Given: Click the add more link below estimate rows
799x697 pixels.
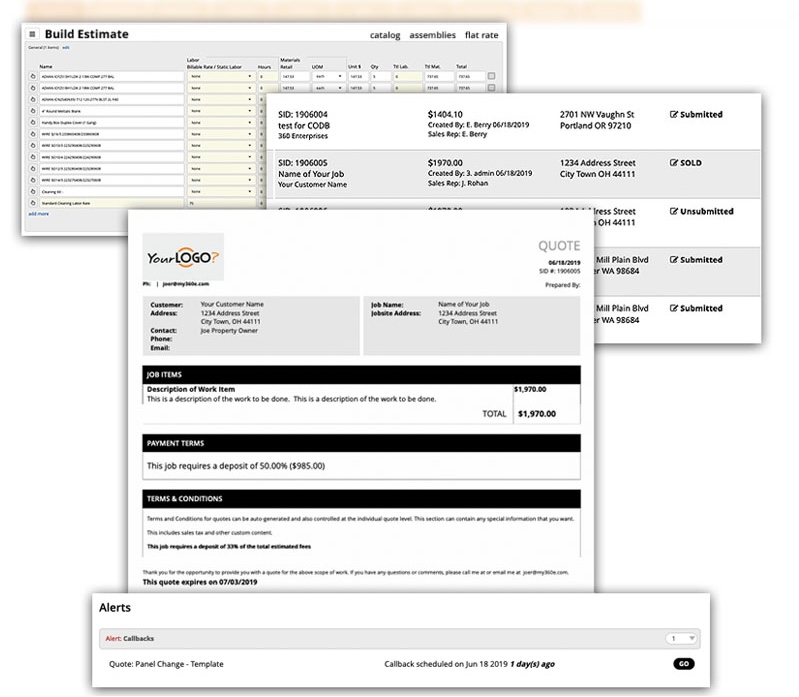Looking at the screenshot, I should [x=38, y=213].
